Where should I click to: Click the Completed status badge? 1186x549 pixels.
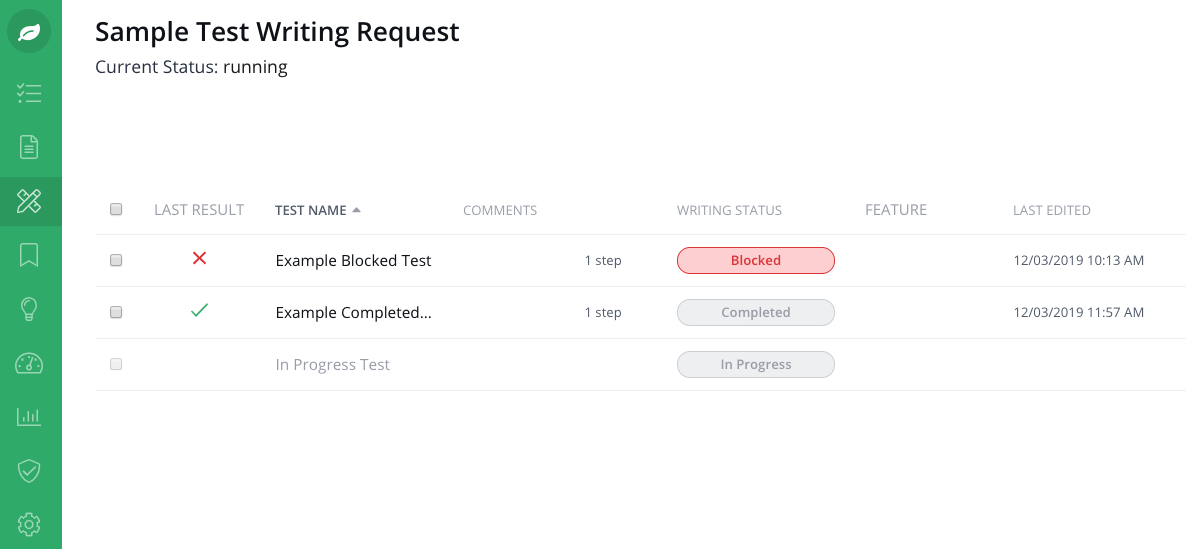coord(756,312)
